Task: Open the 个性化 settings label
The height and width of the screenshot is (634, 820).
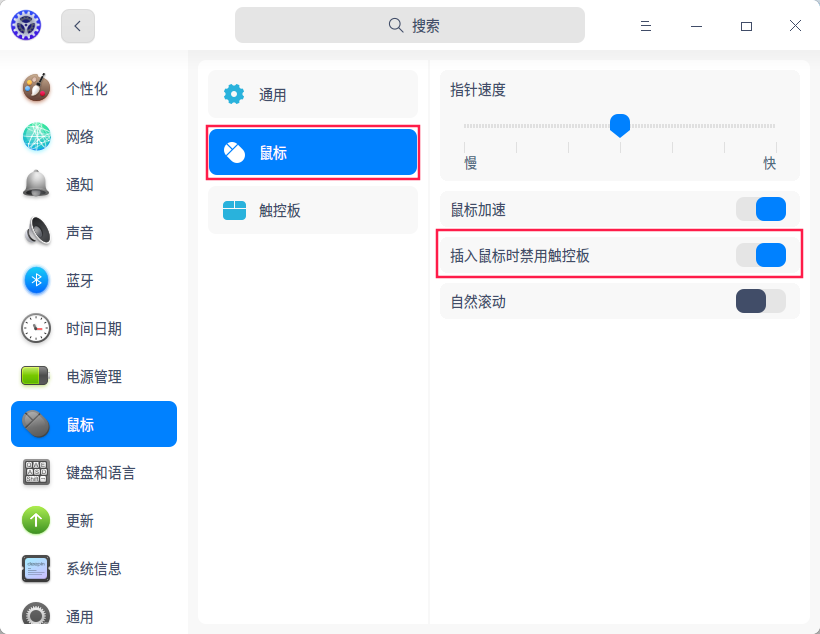Action: coord(87,88)
